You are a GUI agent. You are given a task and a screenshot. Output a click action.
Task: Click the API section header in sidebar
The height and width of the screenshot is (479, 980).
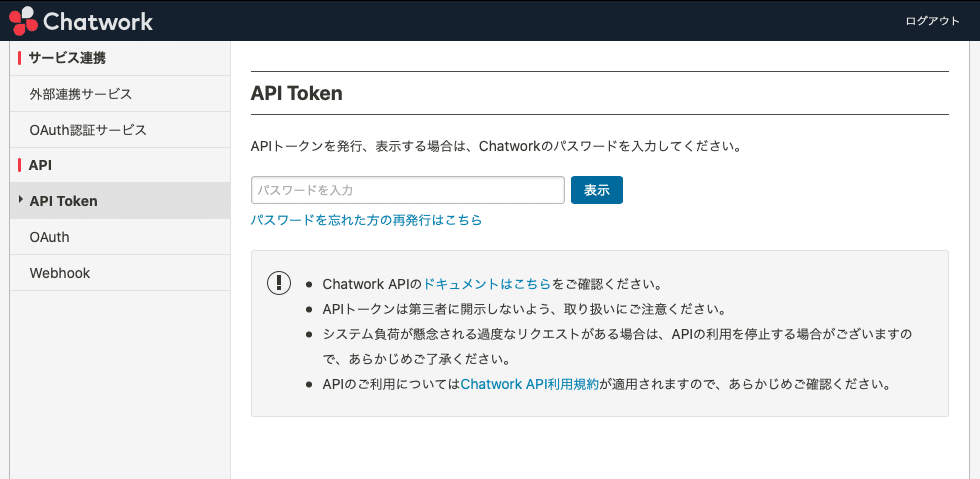click(x=41, y=165)
